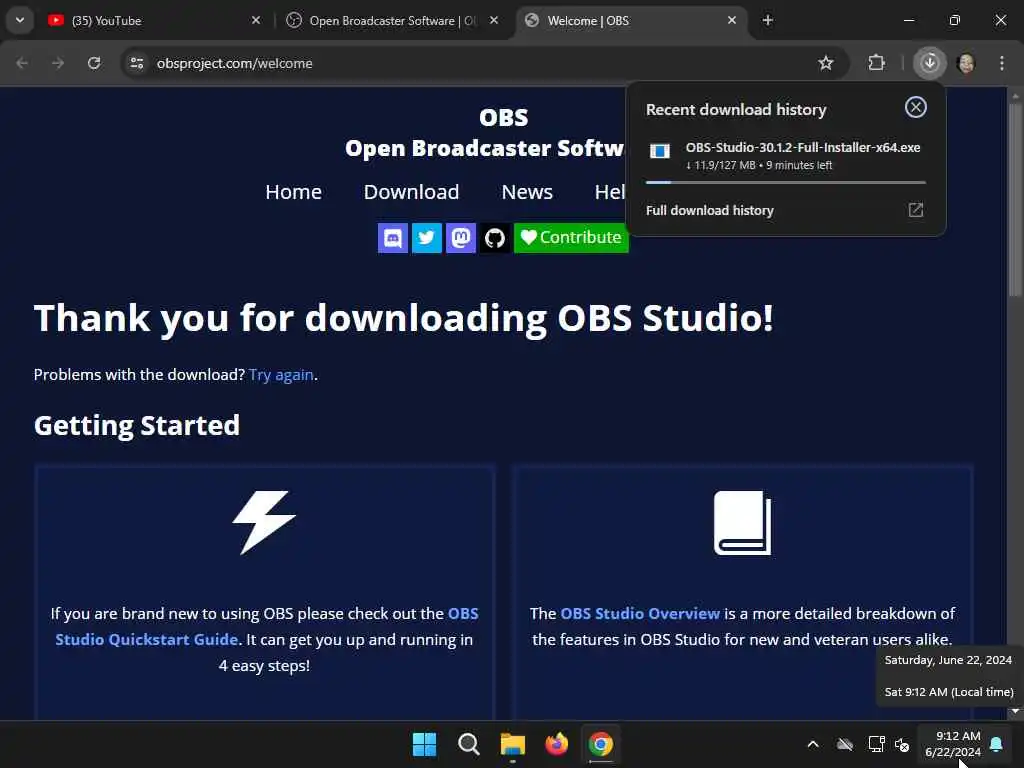Reload the page
This screenshot has height=768, width=1024.
click(x=94, y=63)
